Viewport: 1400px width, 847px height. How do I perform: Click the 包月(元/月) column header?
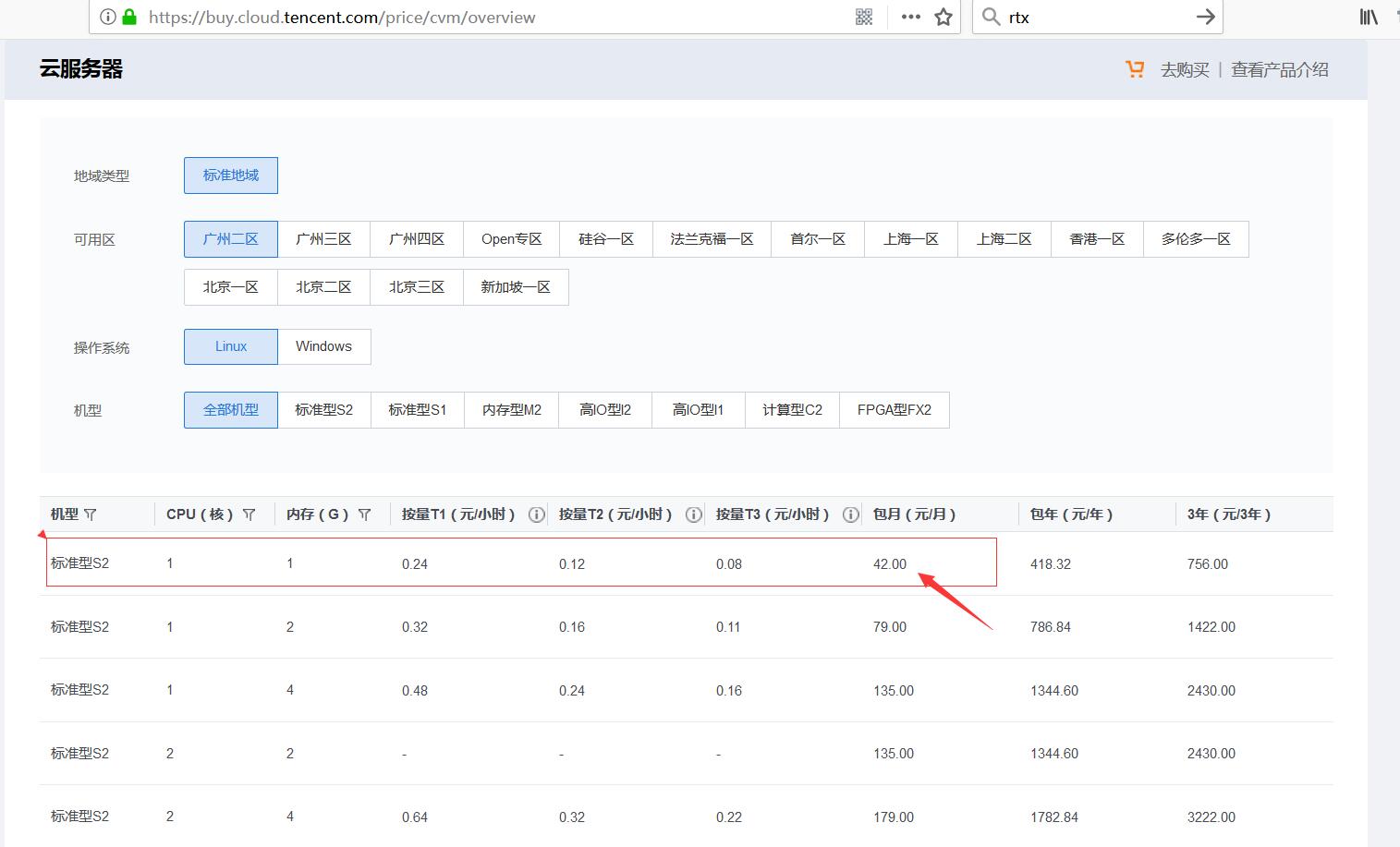pos(915,514)
